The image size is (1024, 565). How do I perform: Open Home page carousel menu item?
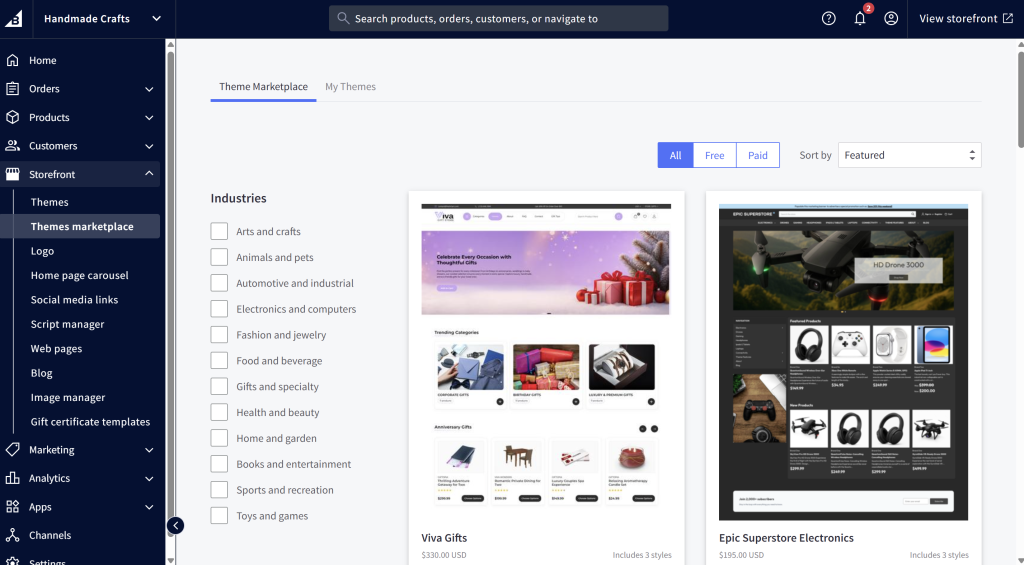coord(80,275)
